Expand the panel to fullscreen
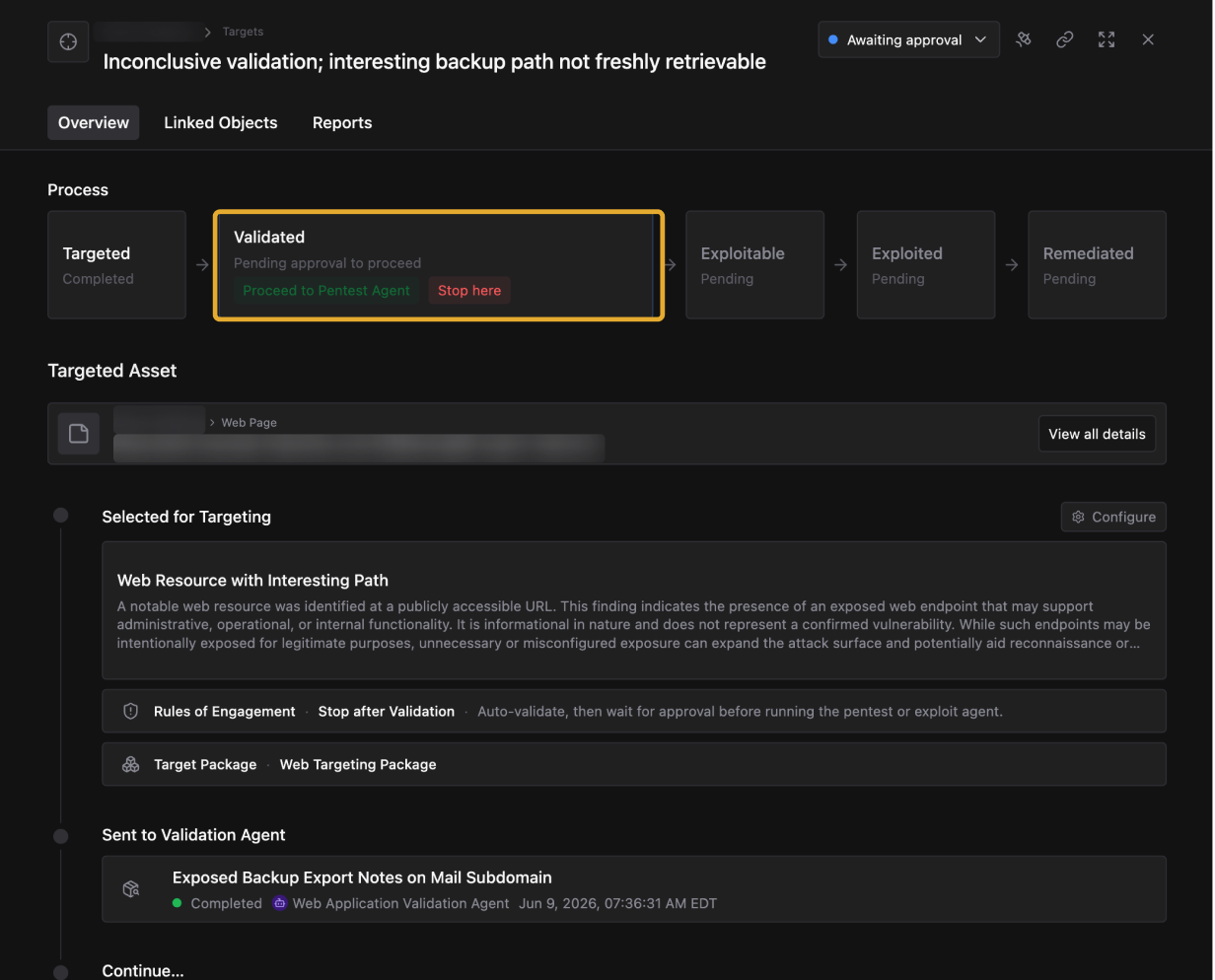This screenshot has width=1215, height=980. (1107, 39)
